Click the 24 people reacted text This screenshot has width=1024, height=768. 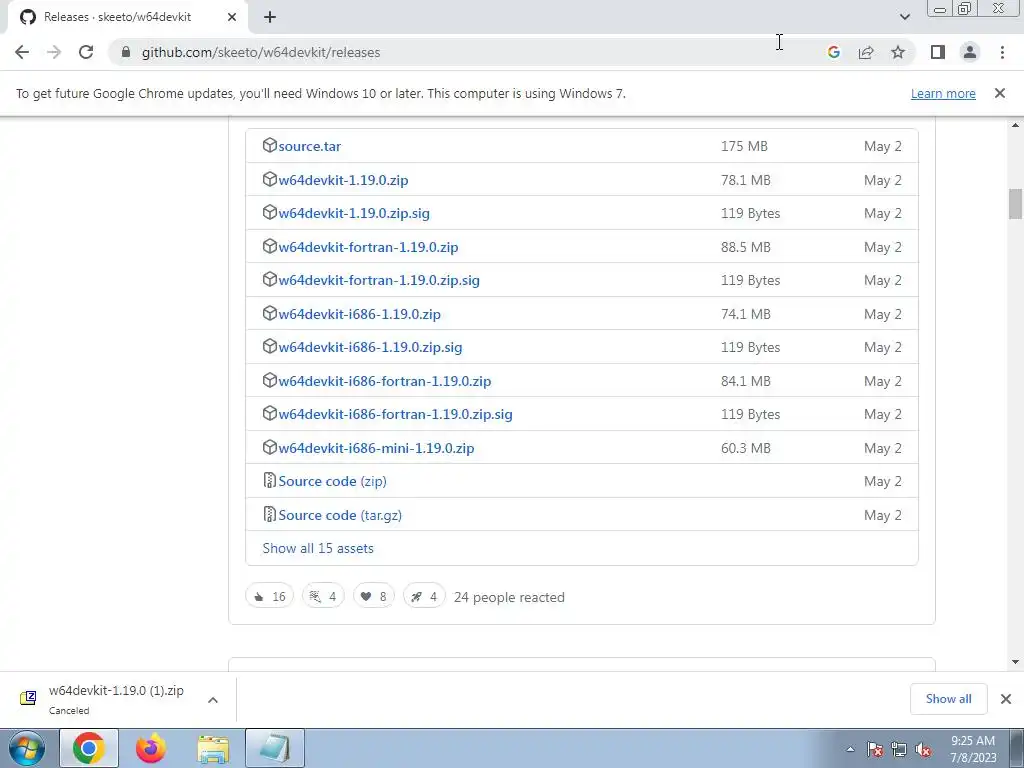click(x=509, y=598)
